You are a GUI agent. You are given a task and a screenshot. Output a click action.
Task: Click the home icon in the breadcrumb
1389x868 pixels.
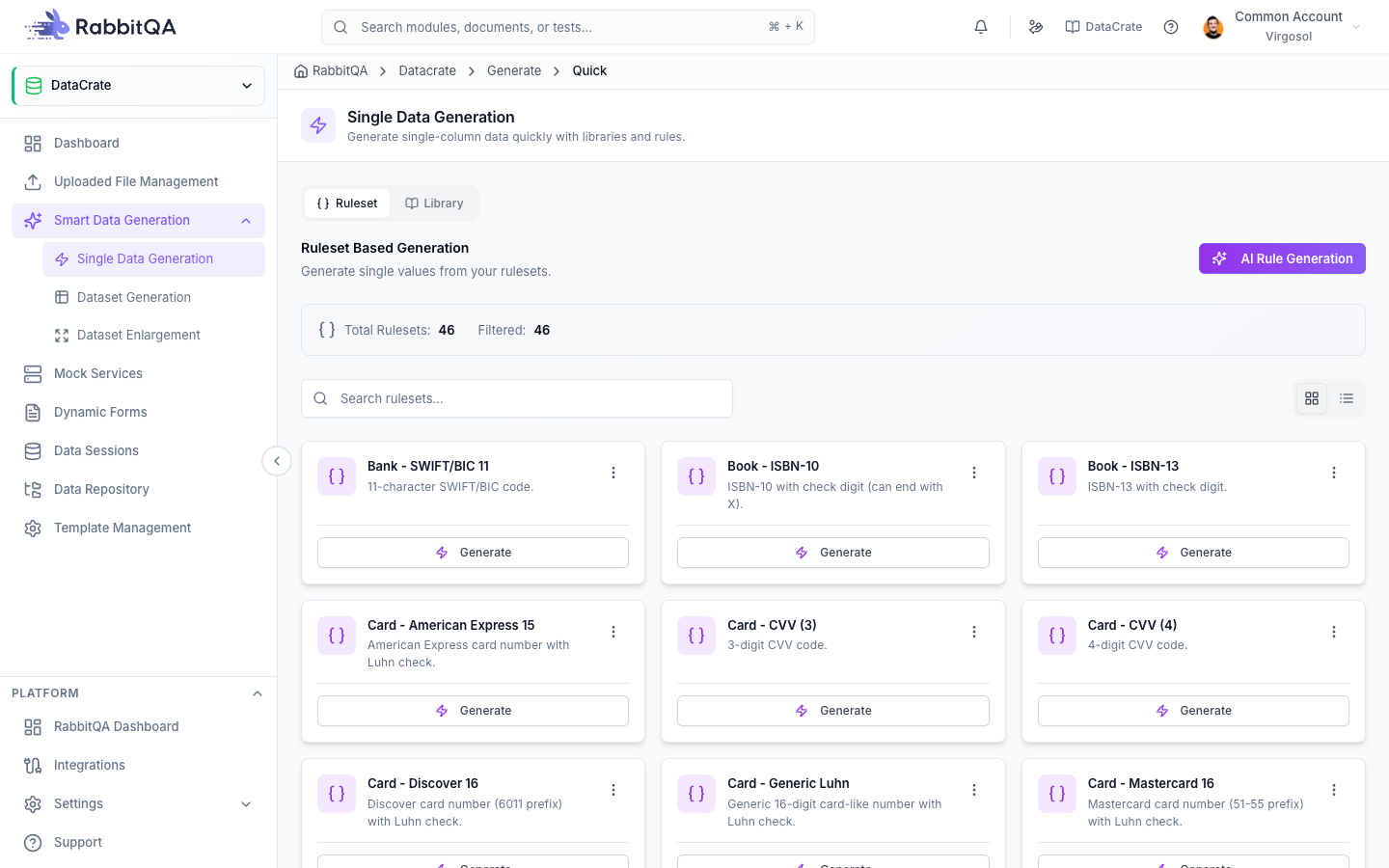coord(301,70)
